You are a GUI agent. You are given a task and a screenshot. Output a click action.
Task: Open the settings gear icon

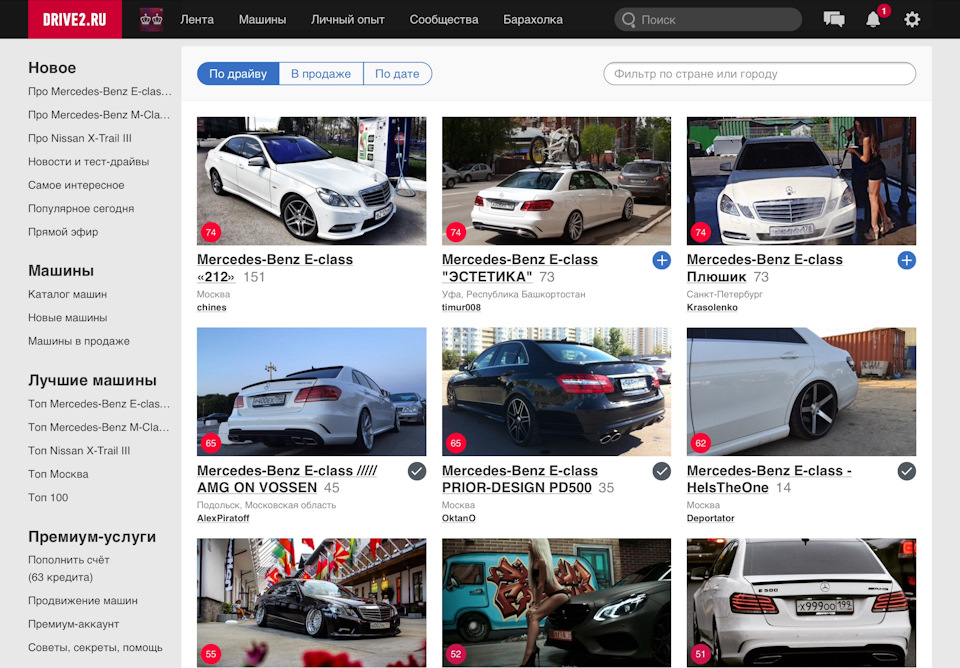point(912,20)
